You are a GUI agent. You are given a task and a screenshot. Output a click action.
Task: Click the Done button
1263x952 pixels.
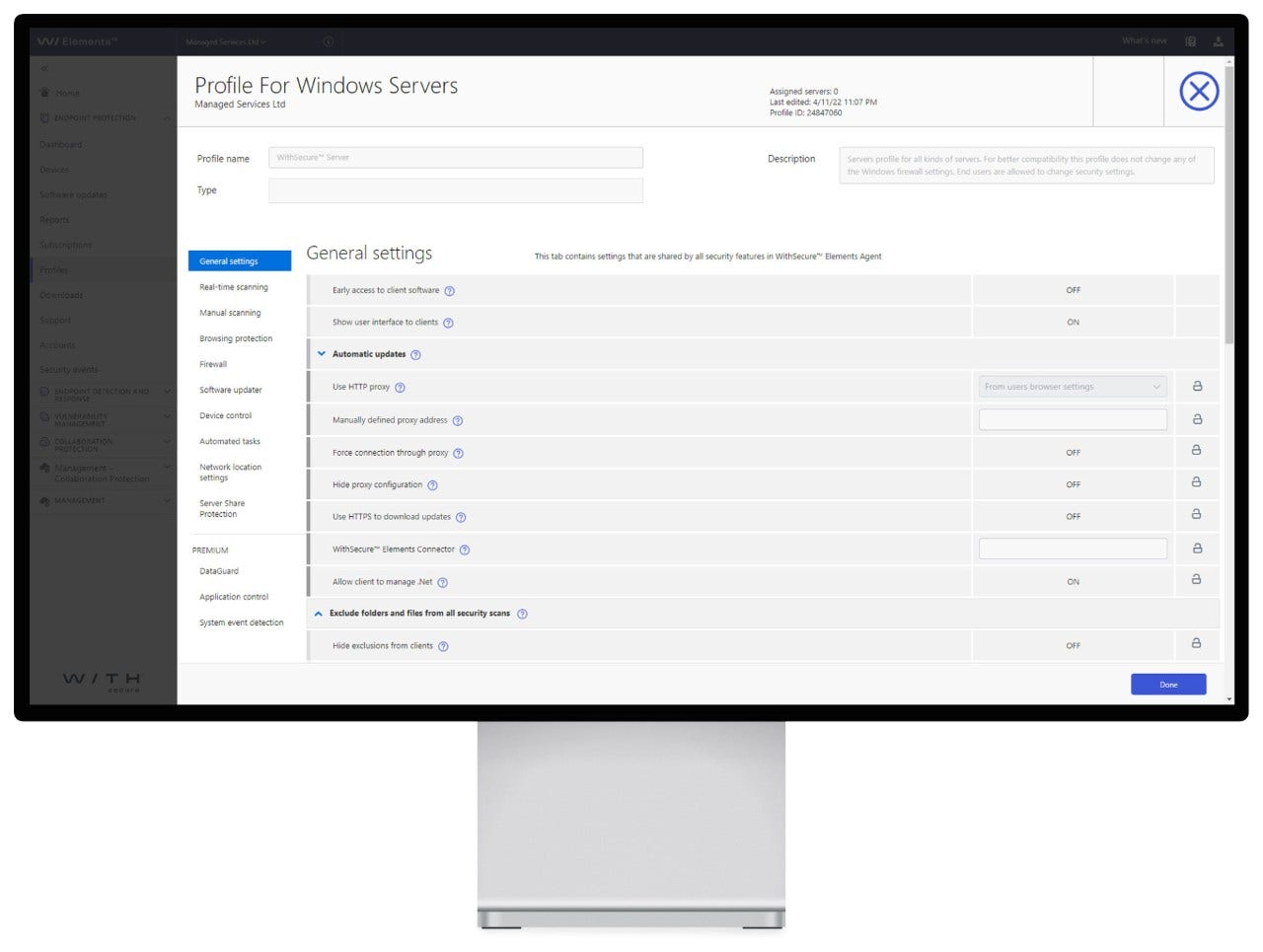tap(1168, 684)
